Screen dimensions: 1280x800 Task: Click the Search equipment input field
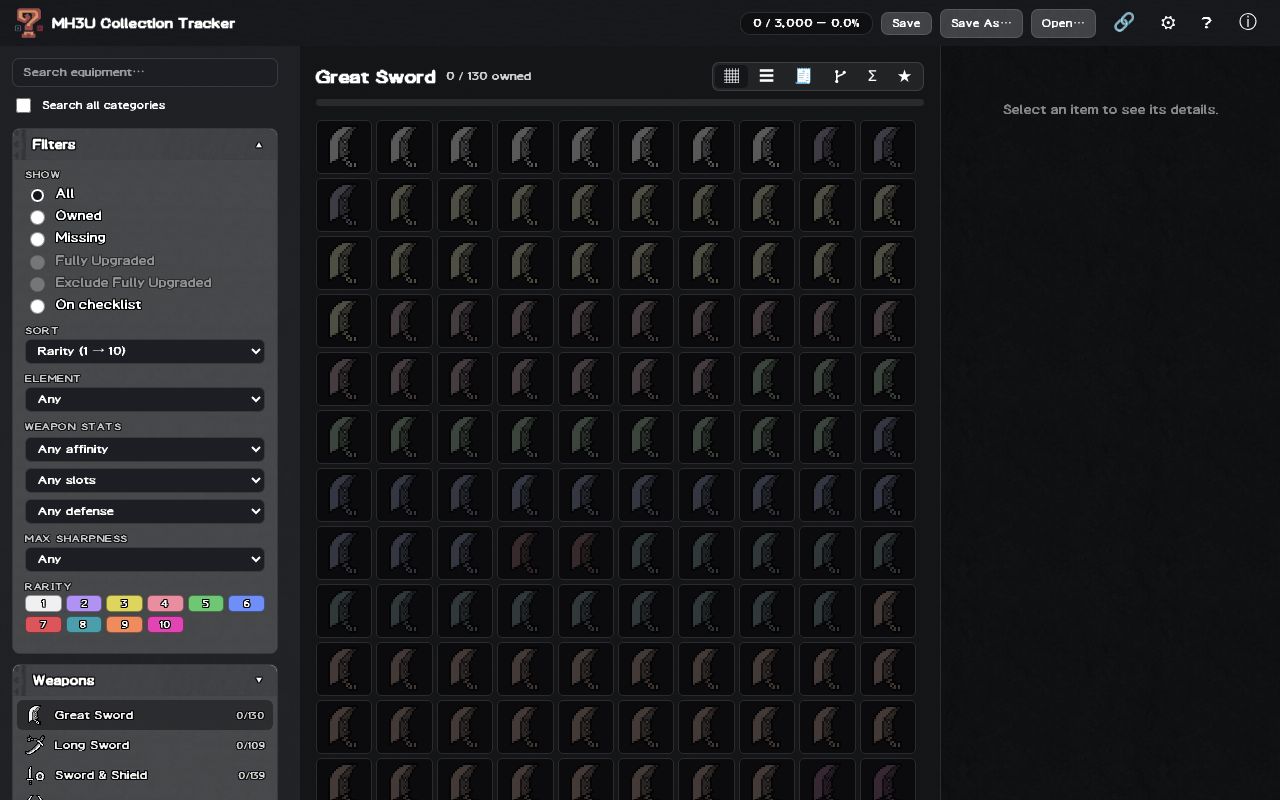coord(145,72)
